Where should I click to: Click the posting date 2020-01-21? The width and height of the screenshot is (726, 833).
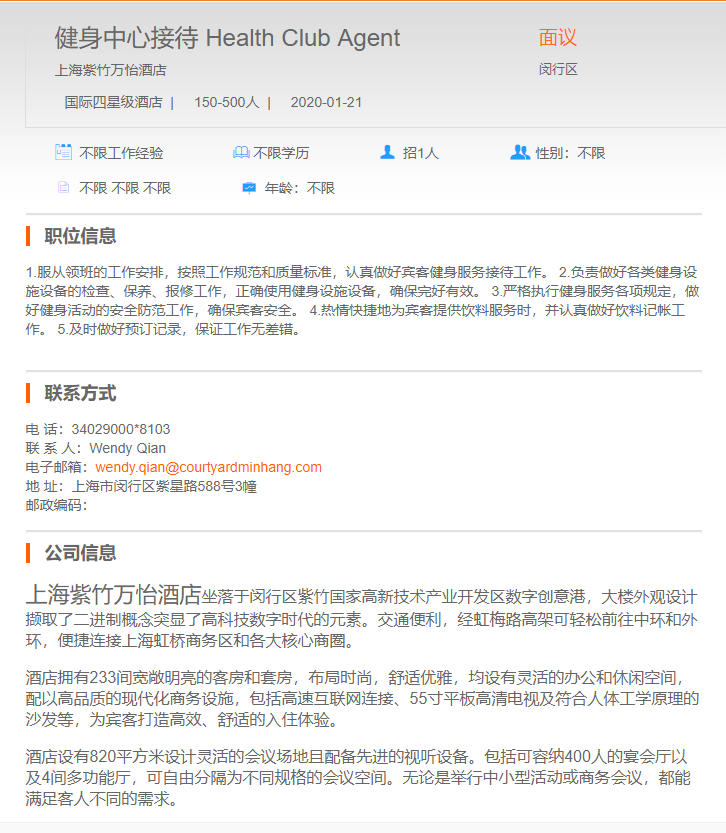point(326,102)
